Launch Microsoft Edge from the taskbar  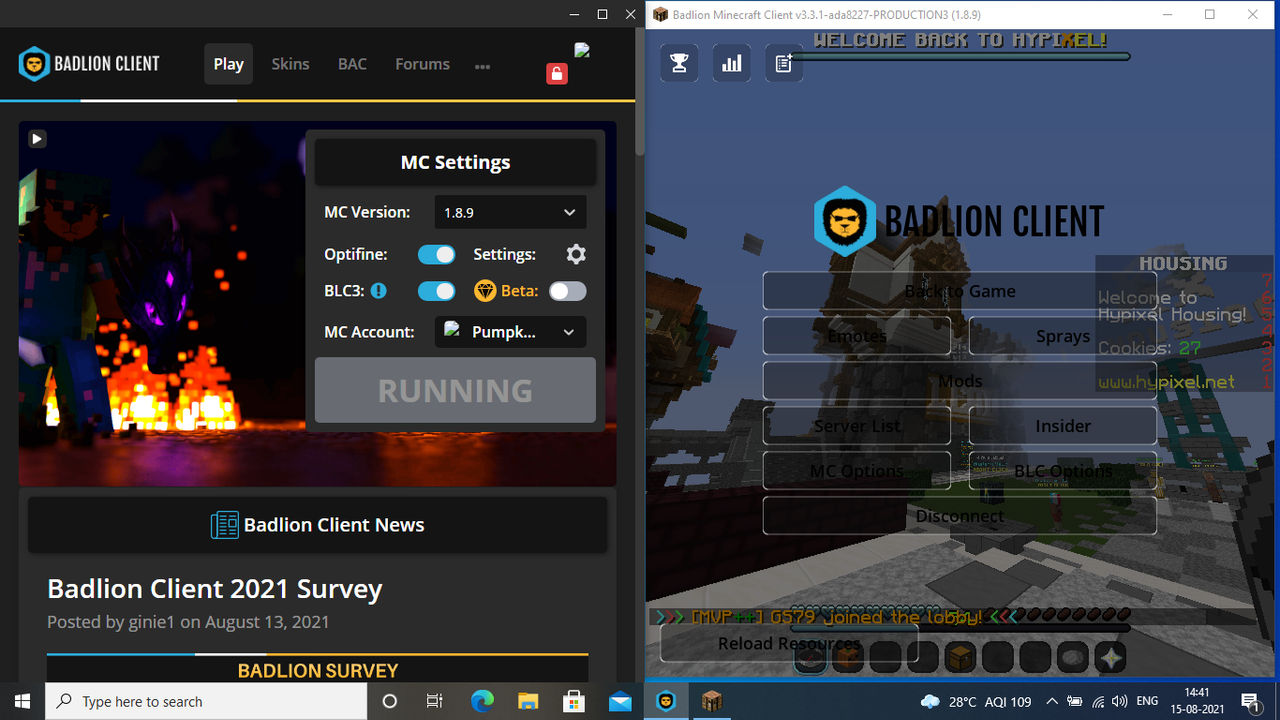click(x=482, y=701)
